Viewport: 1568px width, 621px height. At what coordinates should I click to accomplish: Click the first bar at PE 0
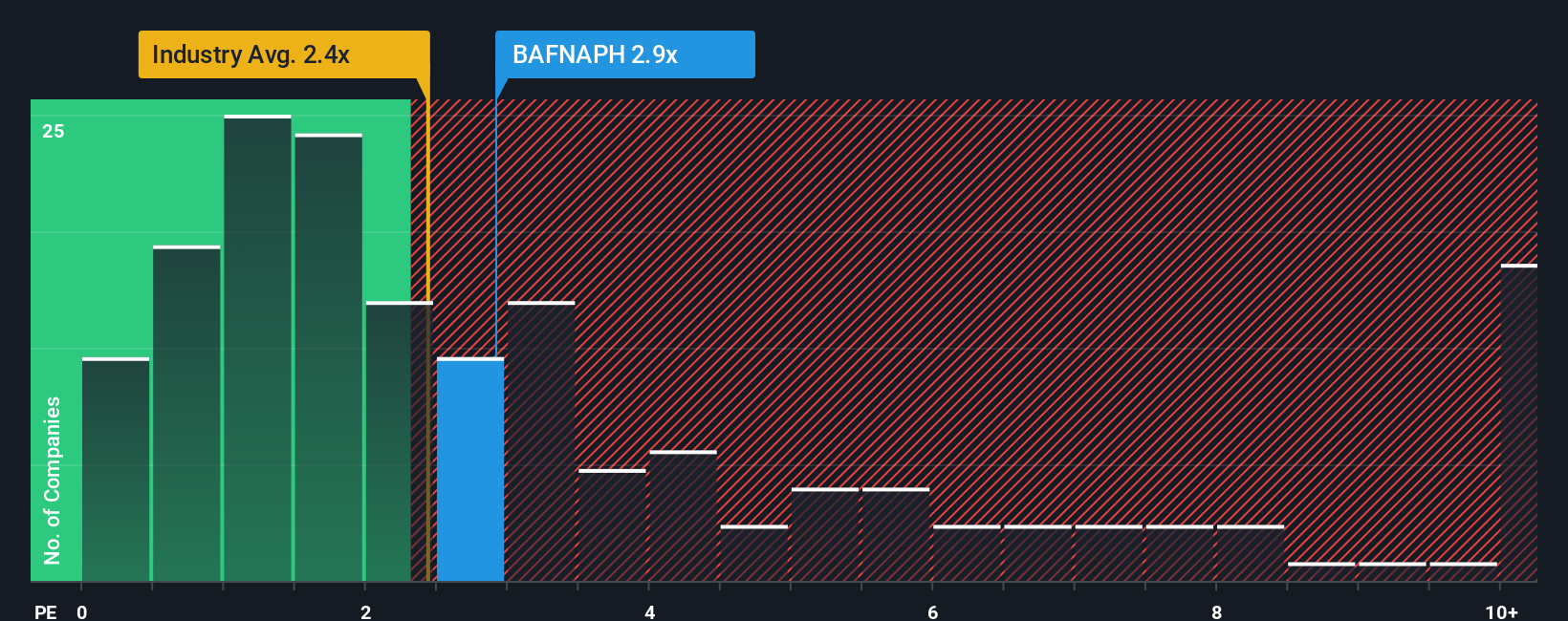coord(116,469)
